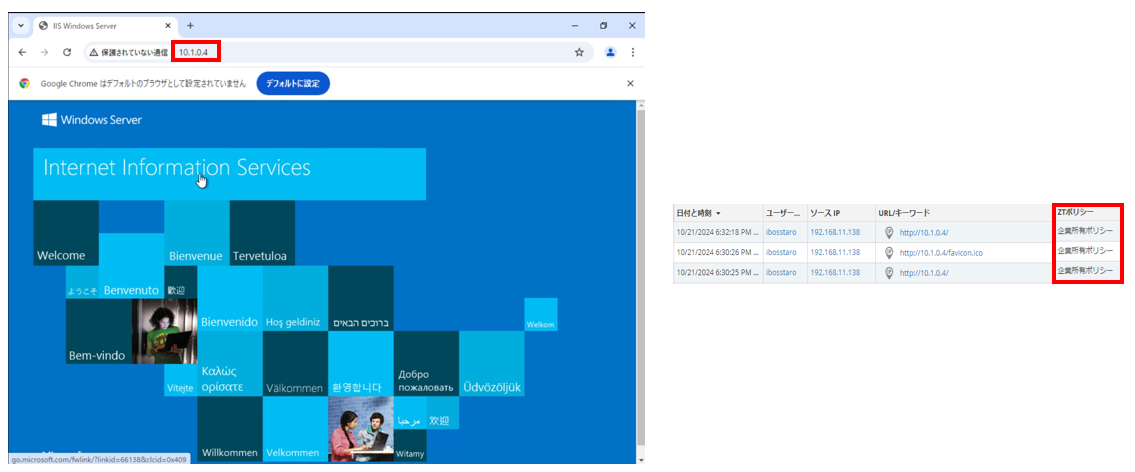Select the Tervetuloa tile

[x=262, y=233]
